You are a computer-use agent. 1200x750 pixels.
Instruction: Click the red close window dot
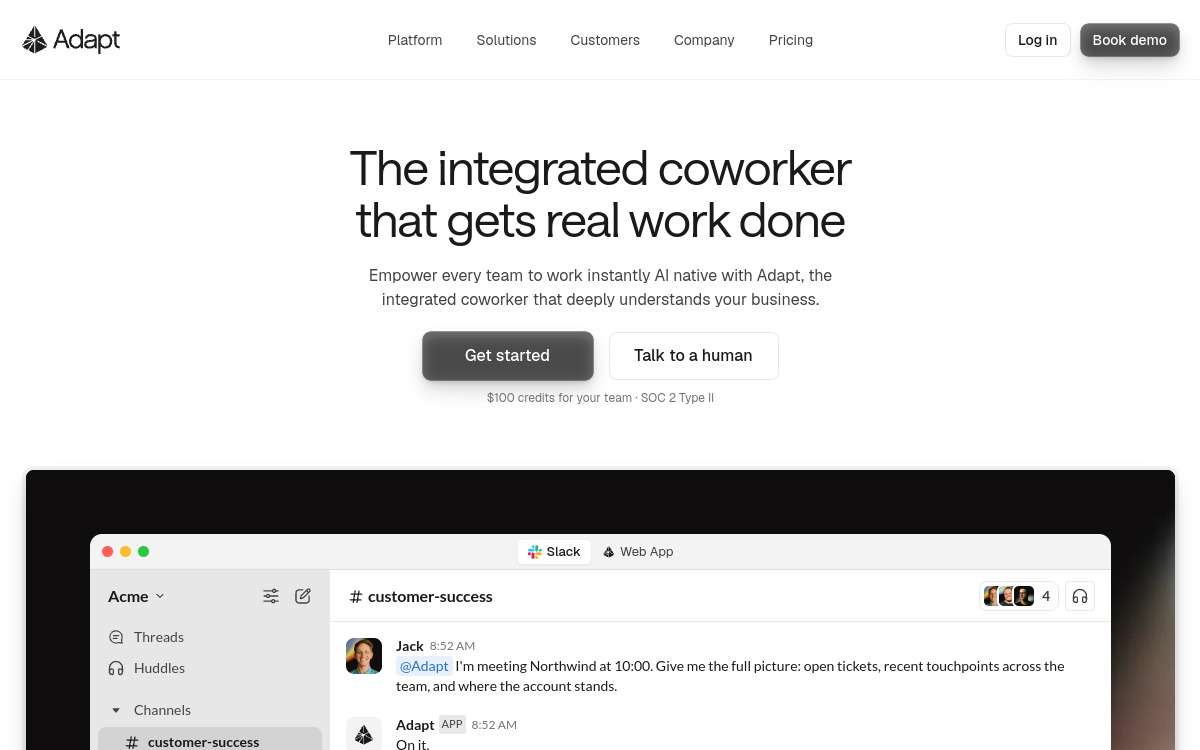click(x=108, y=552)
